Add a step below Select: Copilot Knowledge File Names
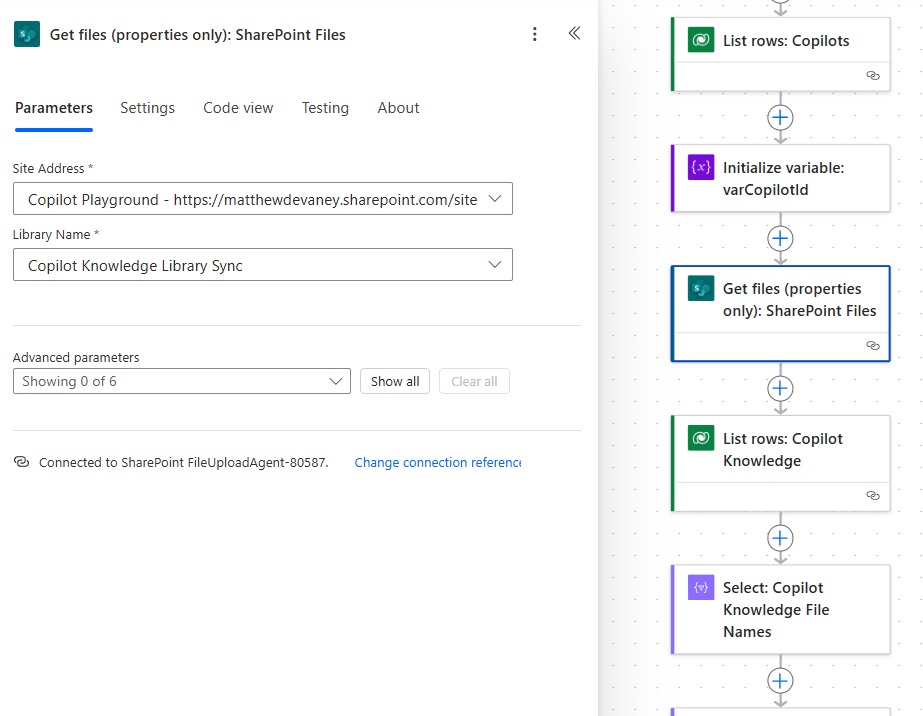Screen dimensions: 923x716 (x=780, y=681)
